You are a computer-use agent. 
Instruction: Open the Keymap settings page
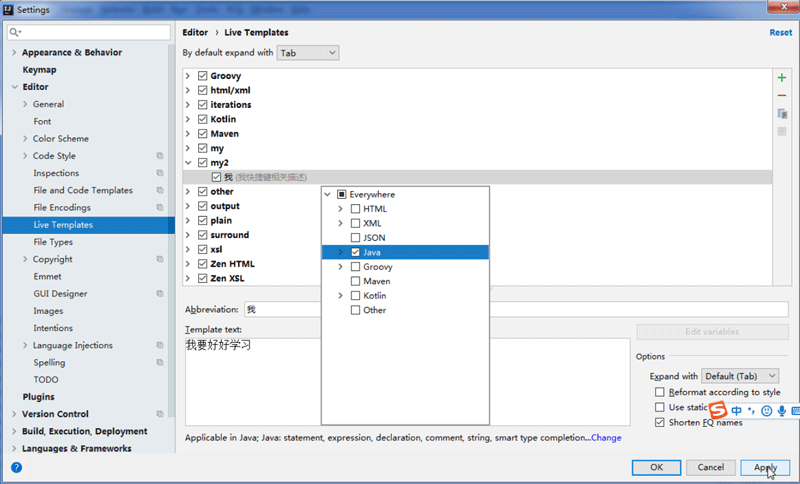[39, 70]
